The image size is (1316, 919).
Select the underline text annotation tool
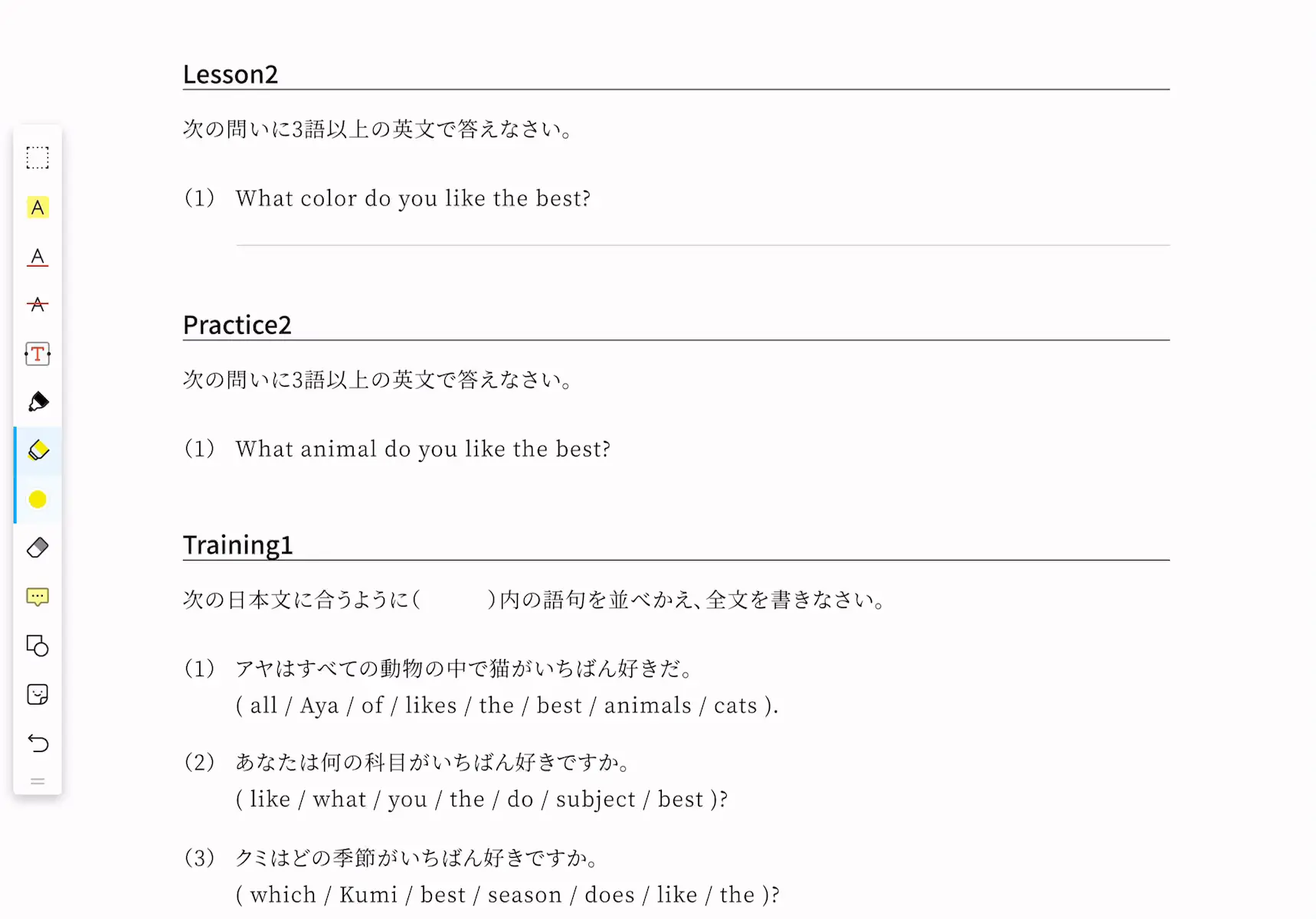38,257
